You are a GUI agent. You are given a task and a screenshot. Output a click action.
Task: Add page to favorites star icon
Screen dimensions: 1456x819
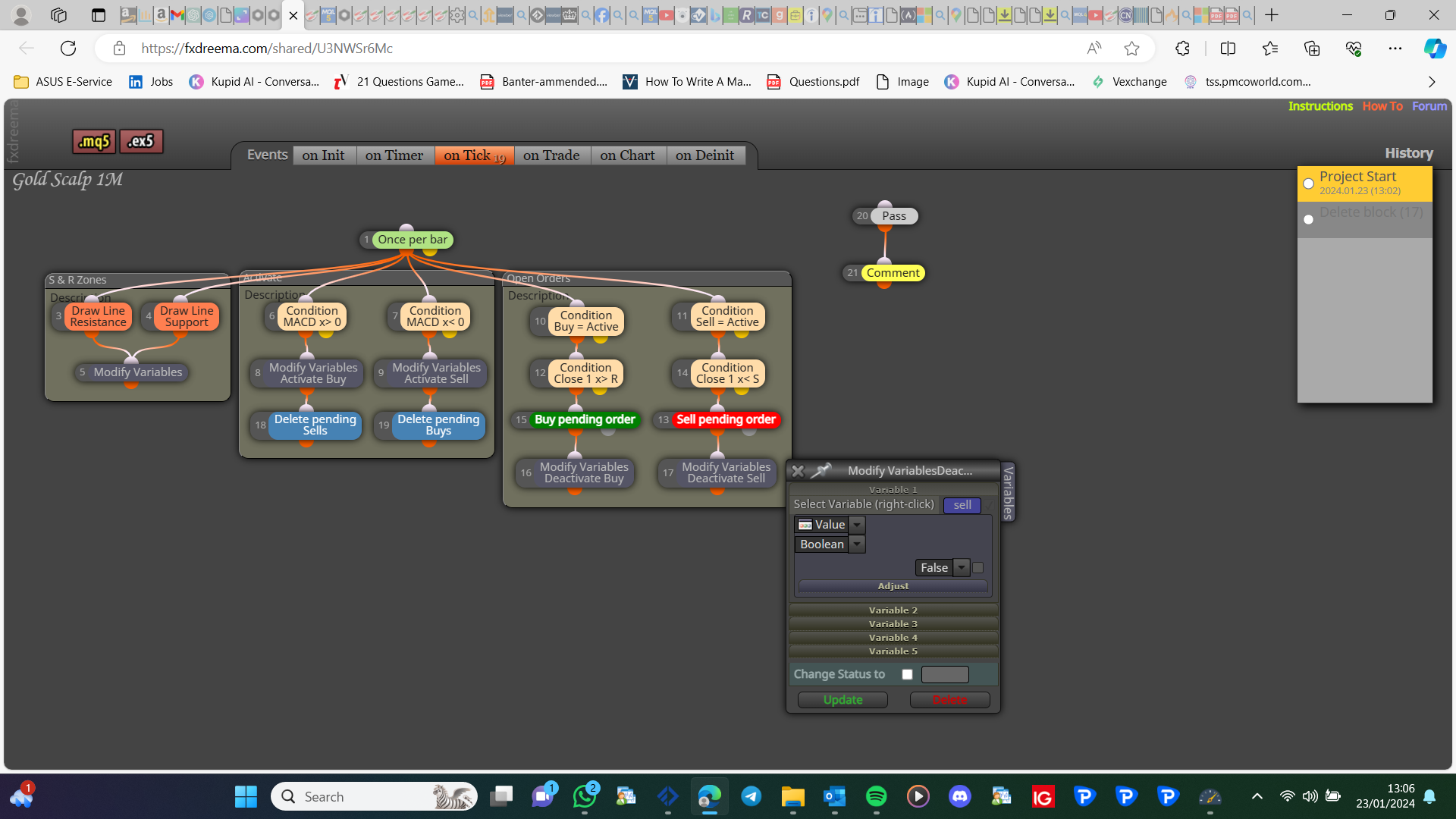1131,49
